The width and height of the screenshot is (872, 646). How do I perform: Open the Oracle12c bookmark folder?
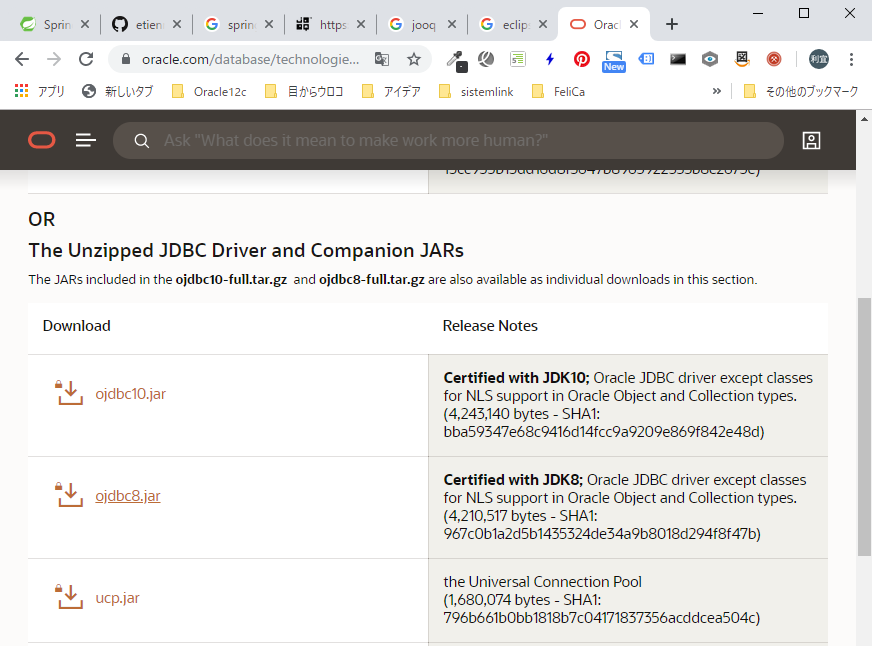click(209, 91)
